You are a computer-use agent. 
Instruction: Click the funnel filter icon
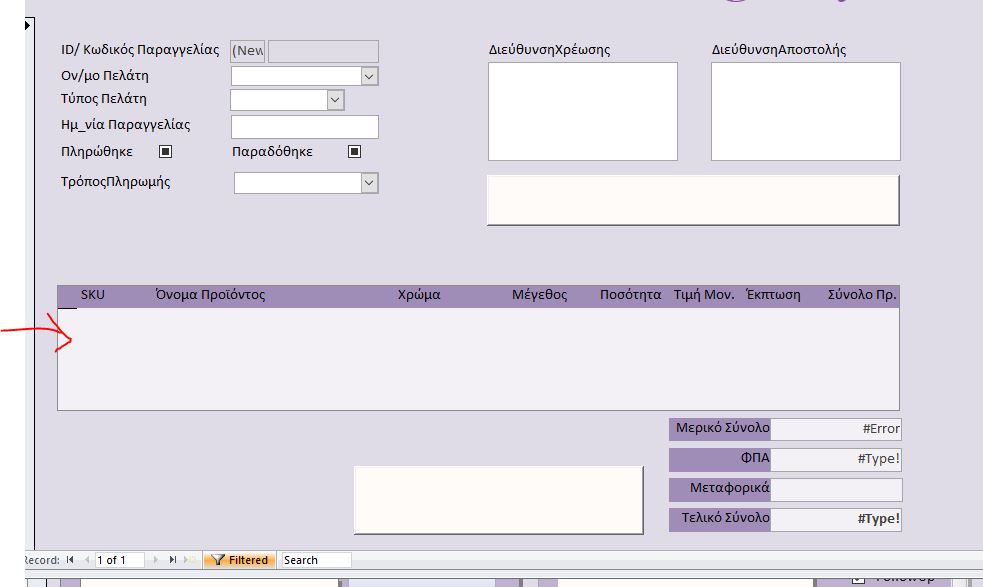coord(219,559)
